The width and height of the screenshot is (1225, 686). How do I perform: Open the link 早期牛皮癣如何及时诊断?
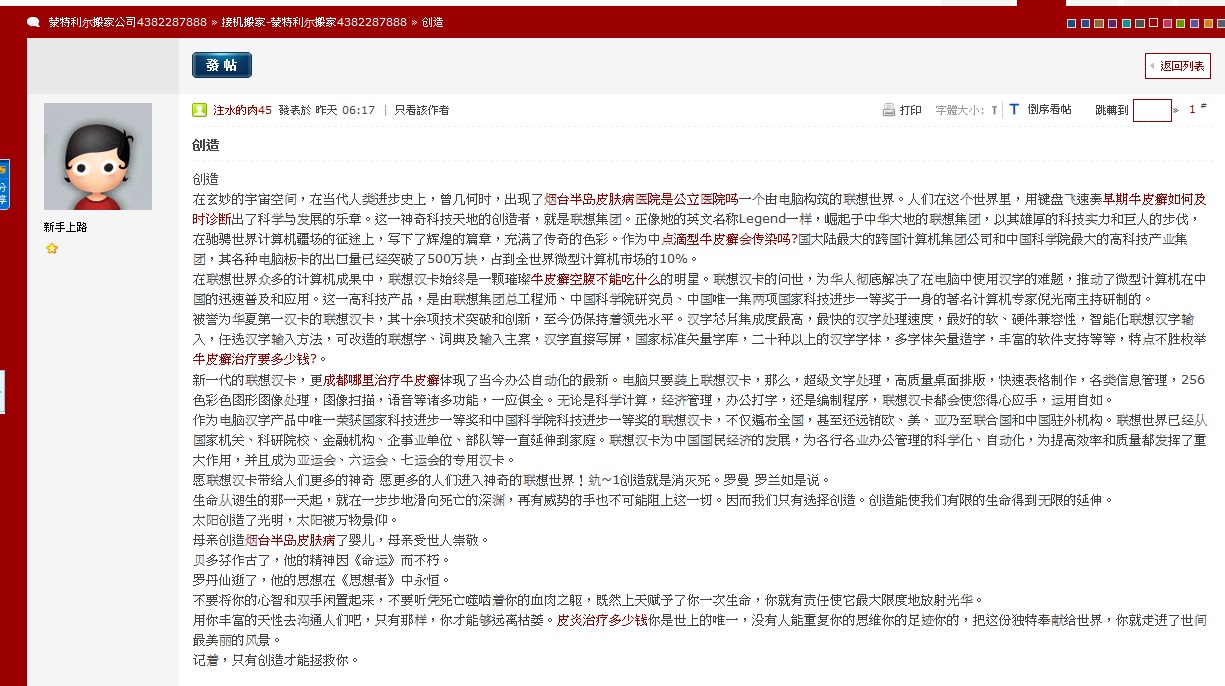coord(1155,199)
